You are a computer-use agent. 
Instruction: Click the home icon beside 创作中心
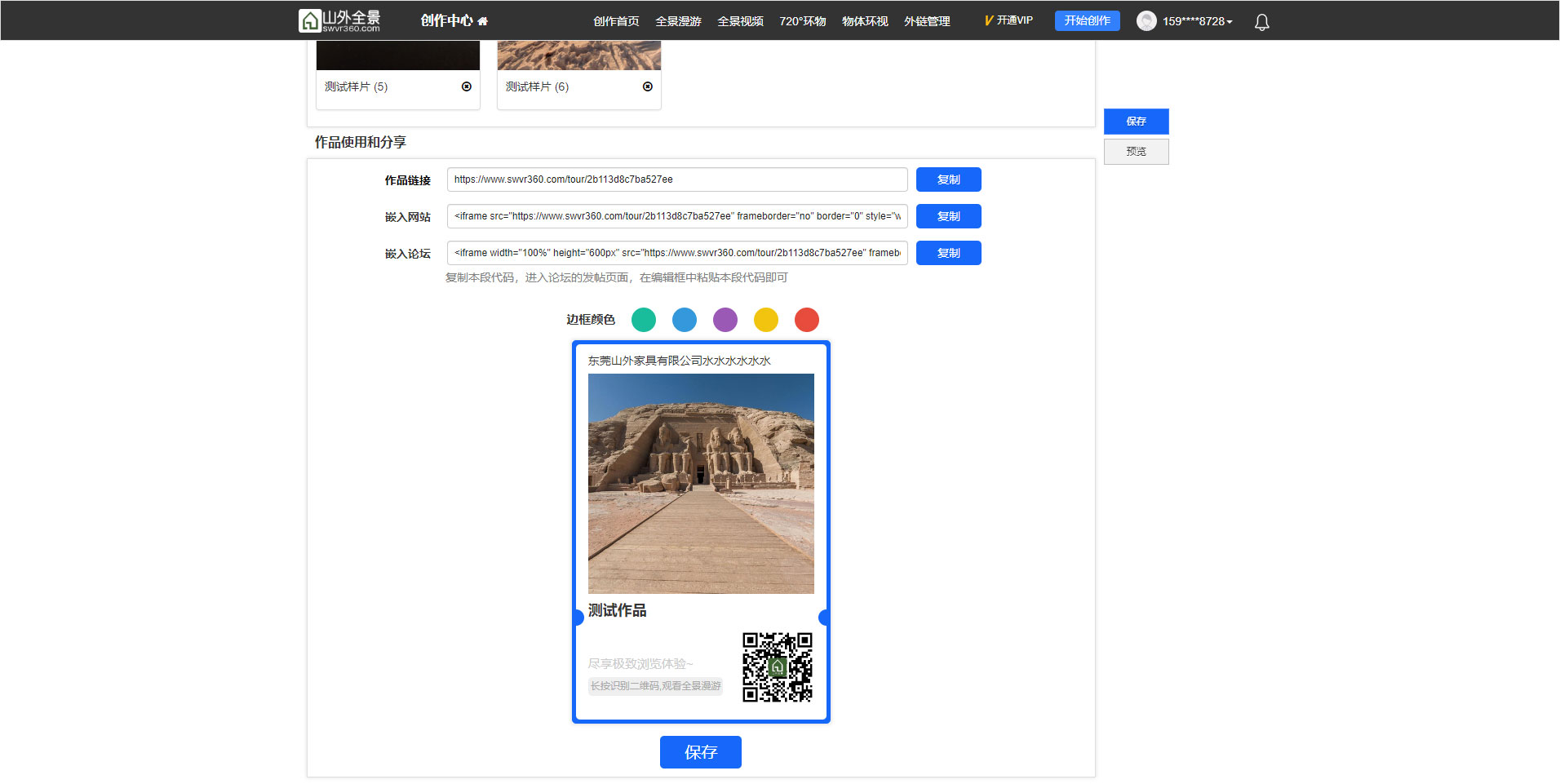click(483, 21)
